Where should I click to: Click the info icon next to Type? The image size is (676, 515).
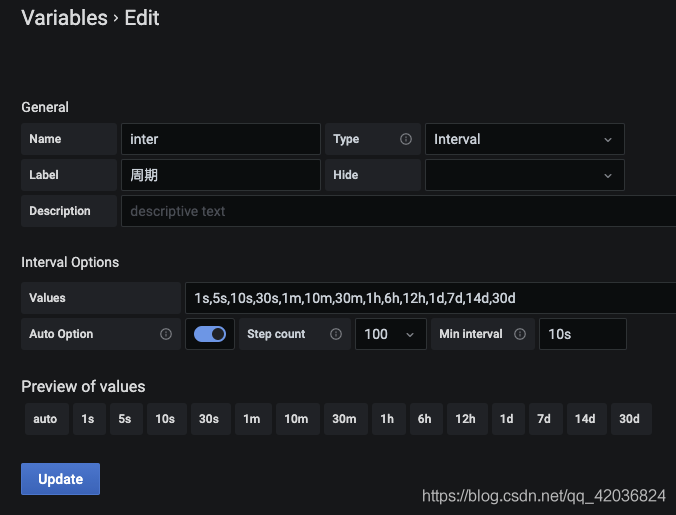pos(405,139)
